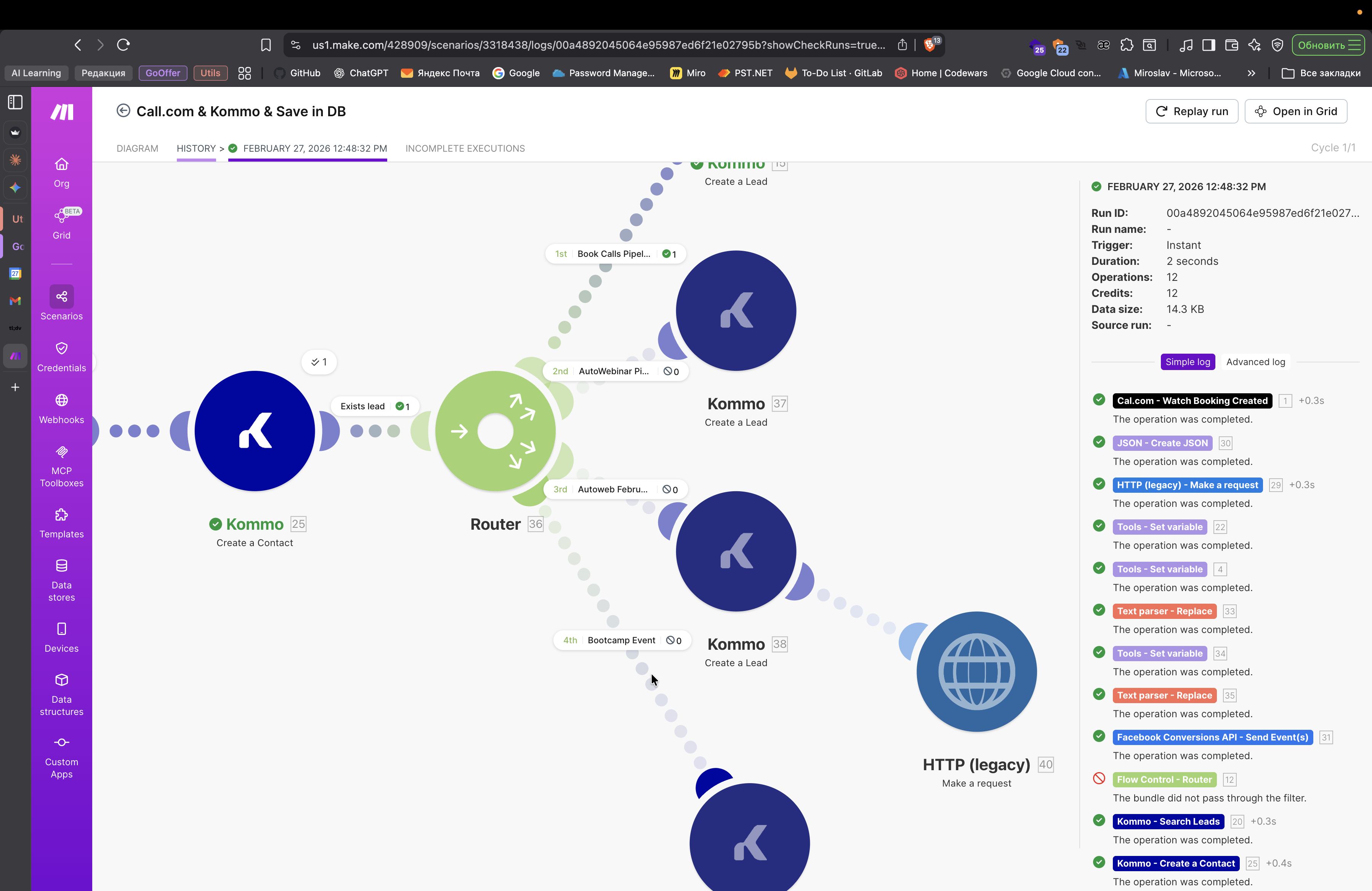Viewport: 1372px width, 891px height.
Task: Open the 'Все закладки' bookmarks folder
Action: point(1321,73)
